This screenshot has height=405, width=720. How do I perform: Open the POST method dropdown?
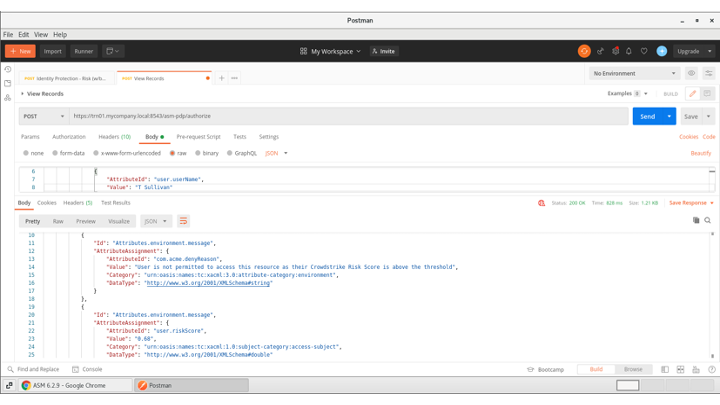point(43,116)
